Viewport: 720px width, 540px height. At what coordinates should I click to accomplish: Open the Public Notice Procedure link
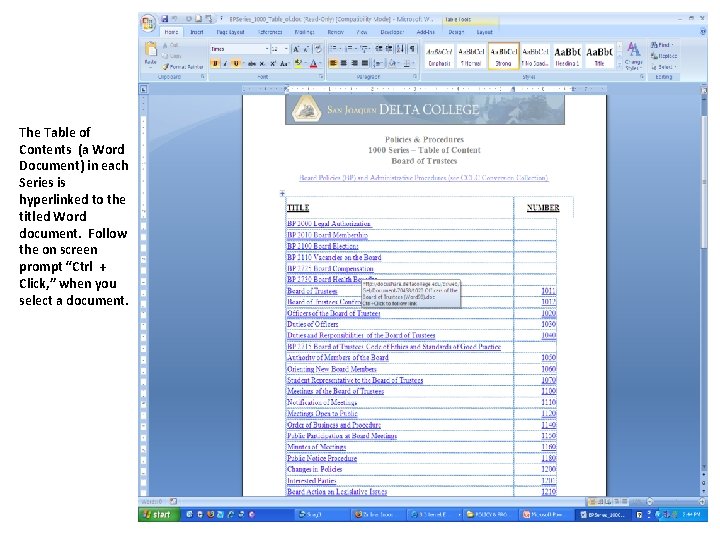tap(322, 458)
